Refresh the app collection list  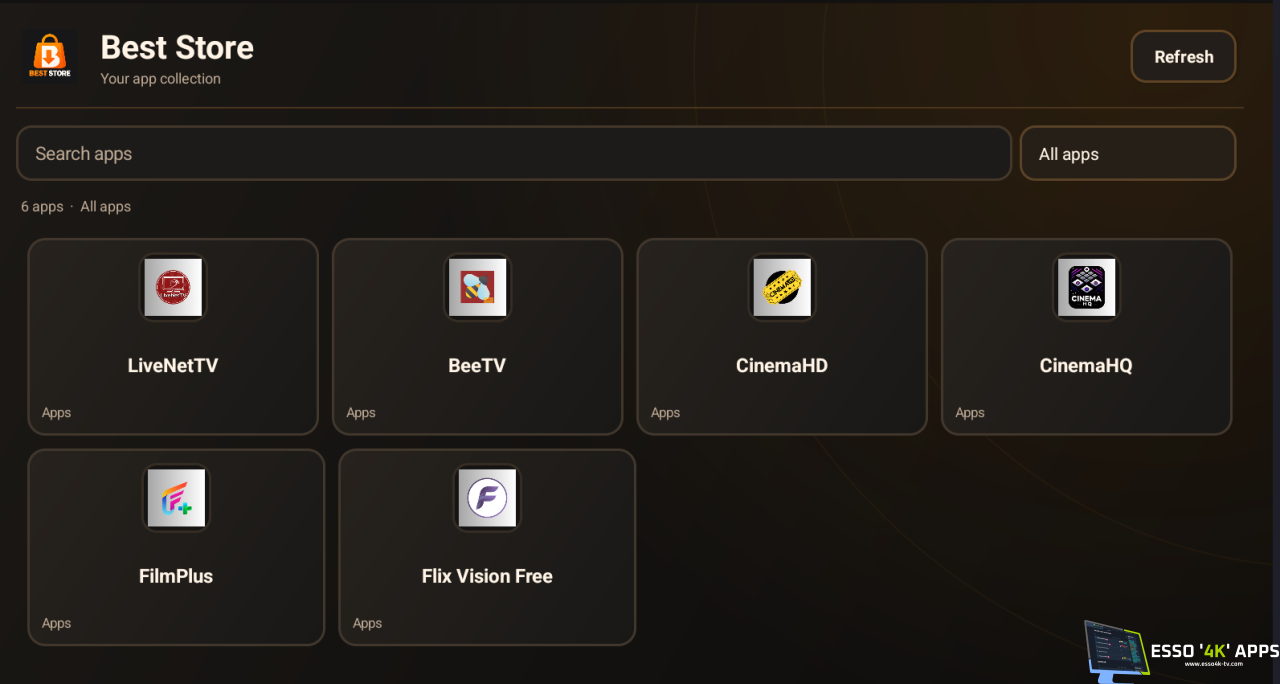1184,57
